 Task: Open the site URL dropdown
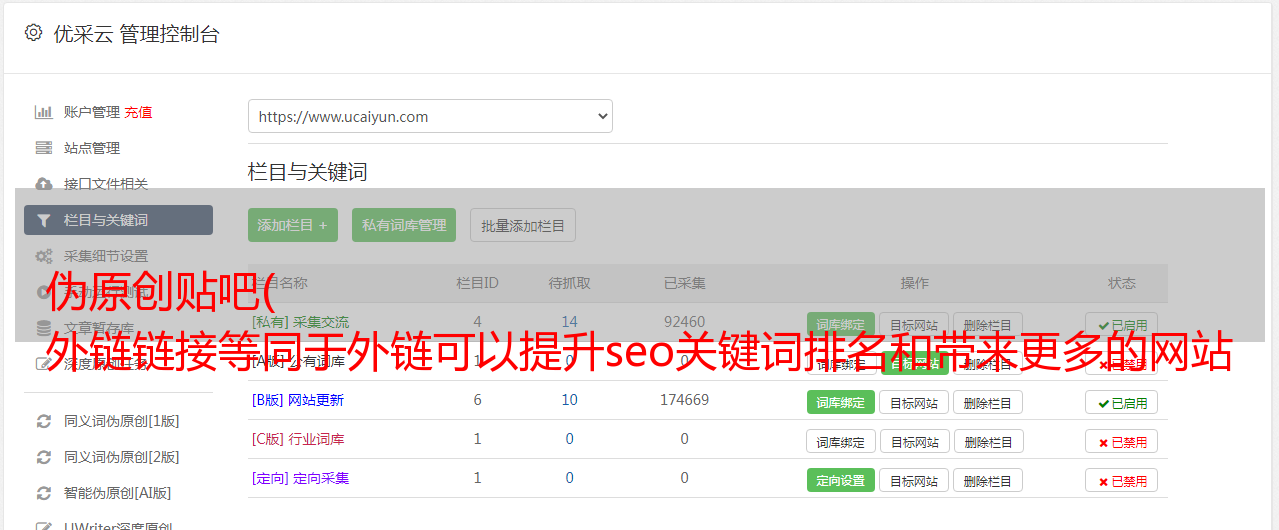(430, 116)
